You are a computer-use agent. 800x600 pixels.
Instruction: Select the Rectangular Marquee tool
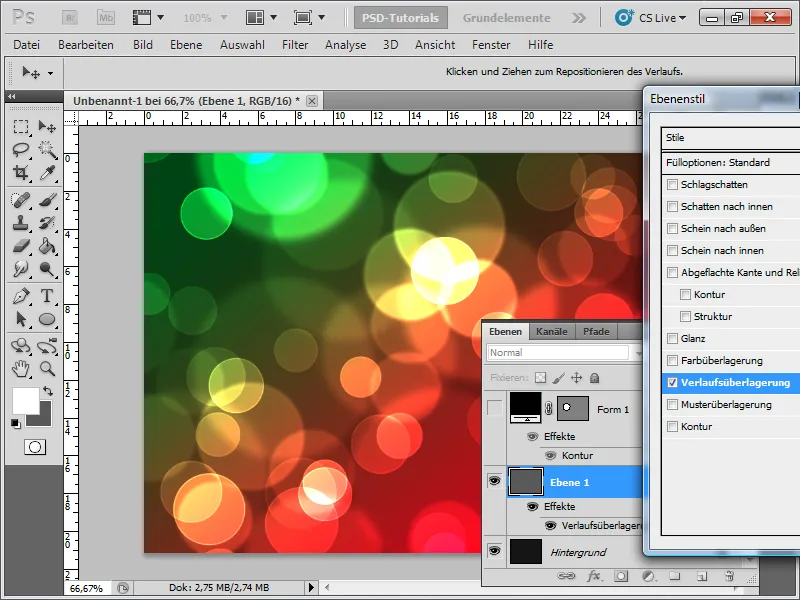tap(20, 127)
